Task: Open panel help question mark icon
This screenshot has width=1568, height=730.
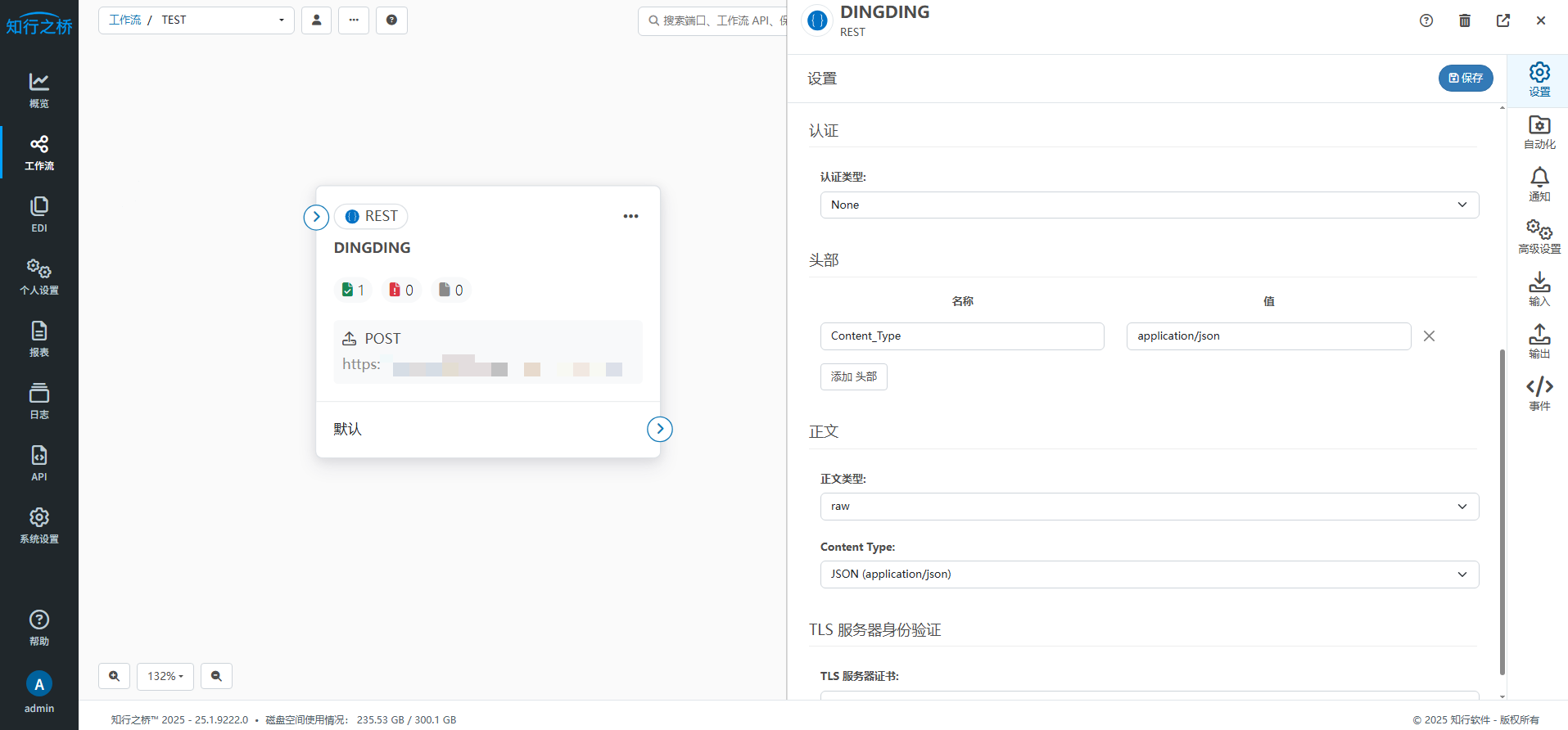Action: [x=1426, y=20]
